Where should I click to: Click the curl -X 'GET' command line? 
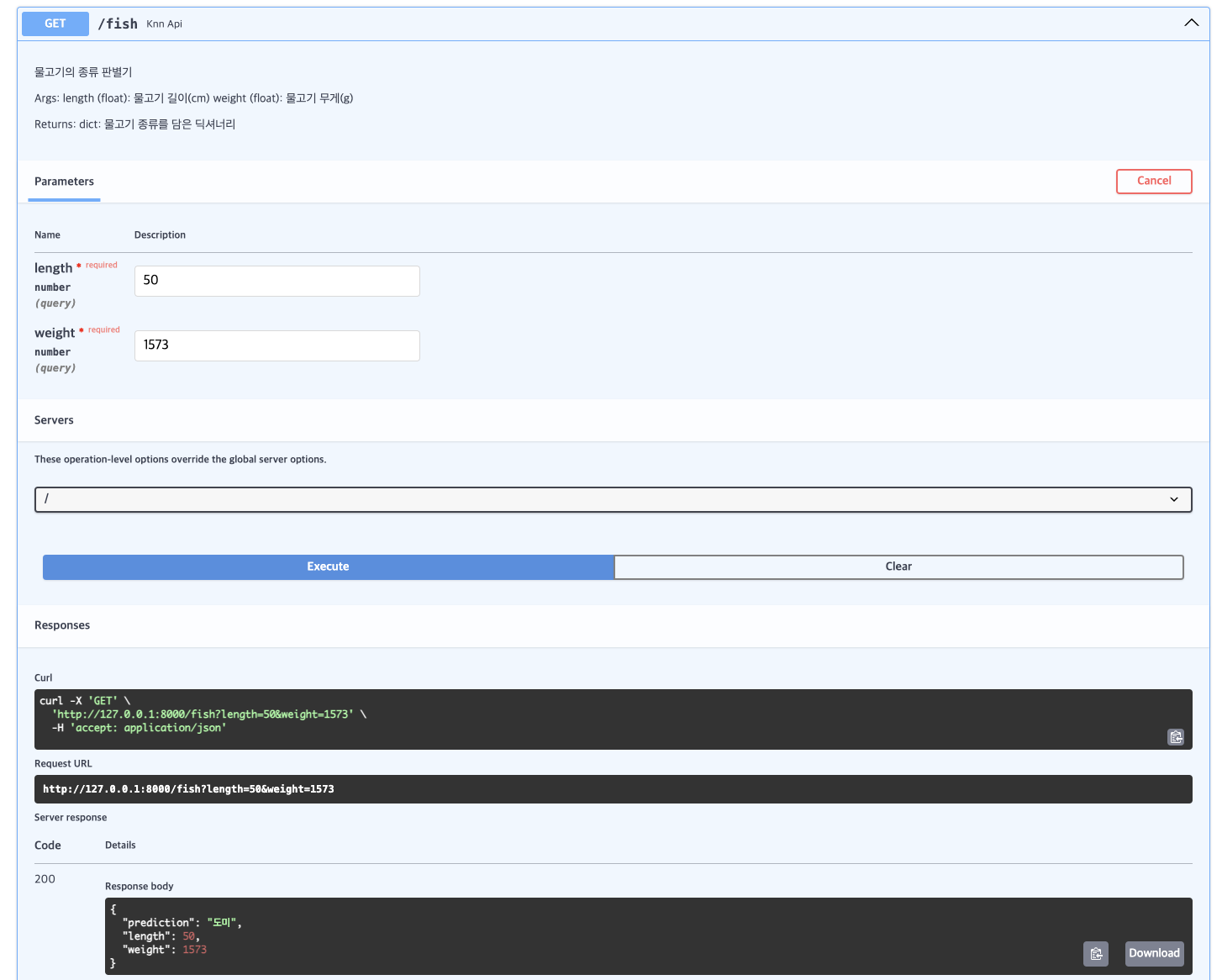tap(85, 701)
